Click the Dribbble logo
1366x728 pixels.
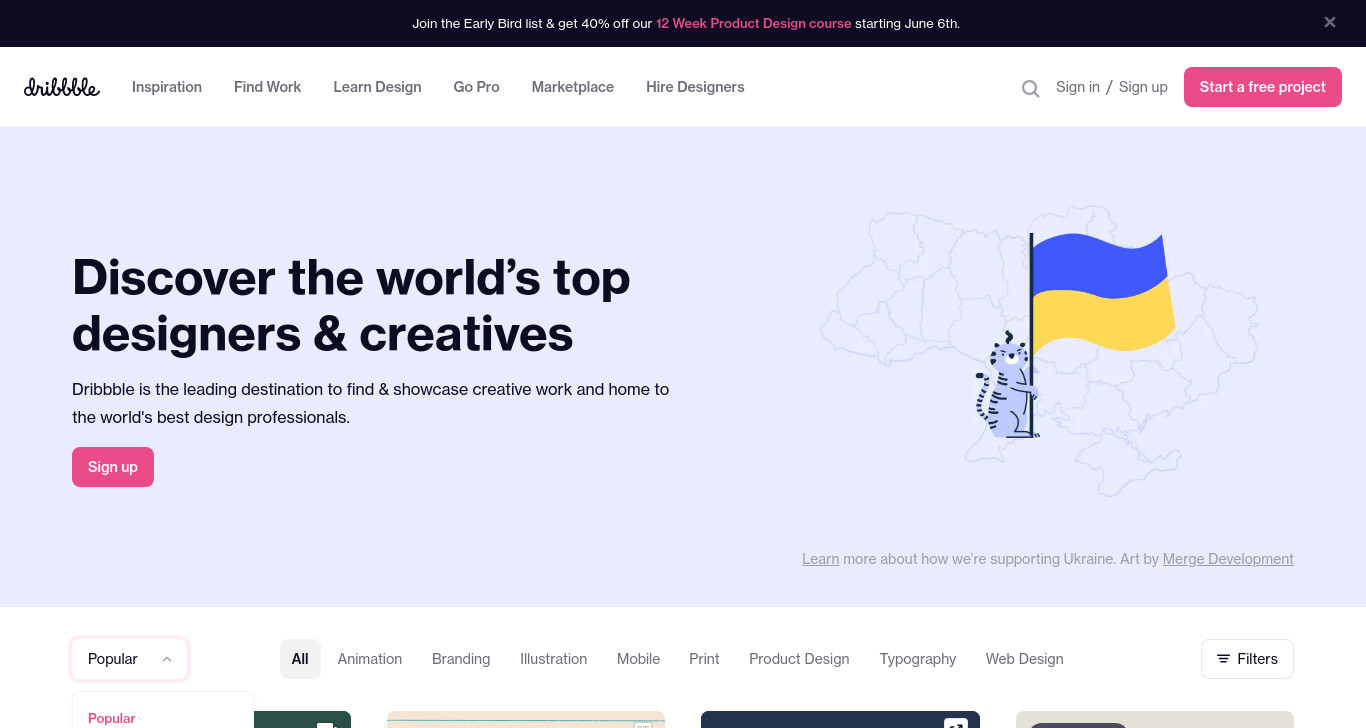(x=62, y=87)
